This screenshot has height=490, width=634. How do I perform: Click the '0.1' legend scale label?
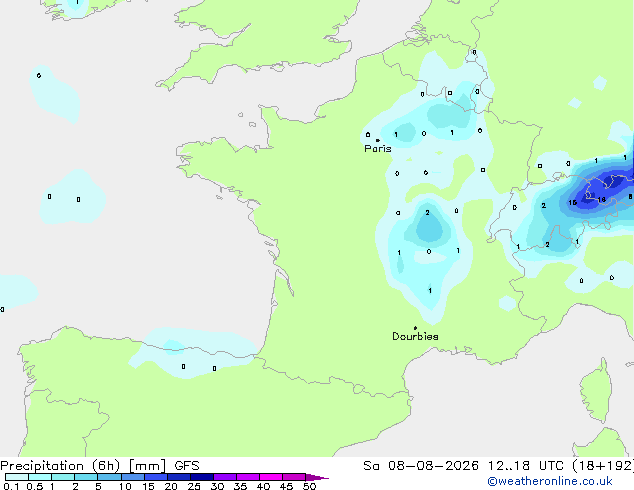point(11,486)
